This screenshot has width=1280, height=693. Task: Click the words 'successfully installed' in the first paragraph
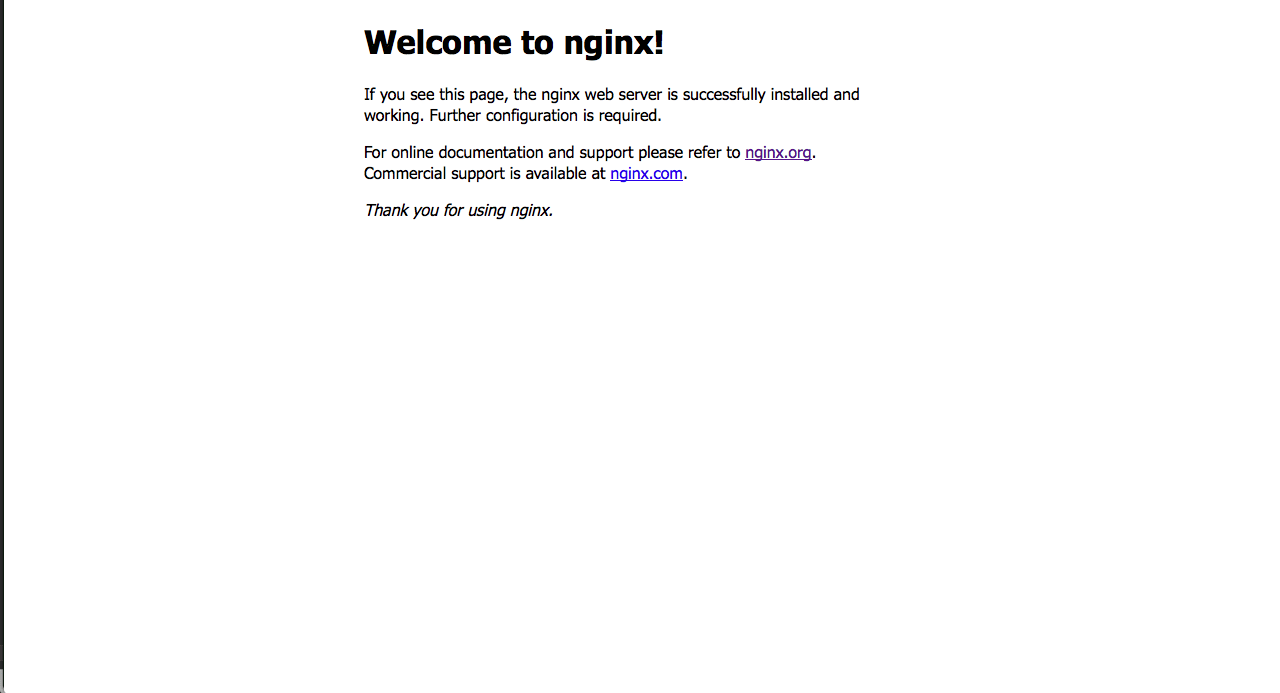click(756, 95)
